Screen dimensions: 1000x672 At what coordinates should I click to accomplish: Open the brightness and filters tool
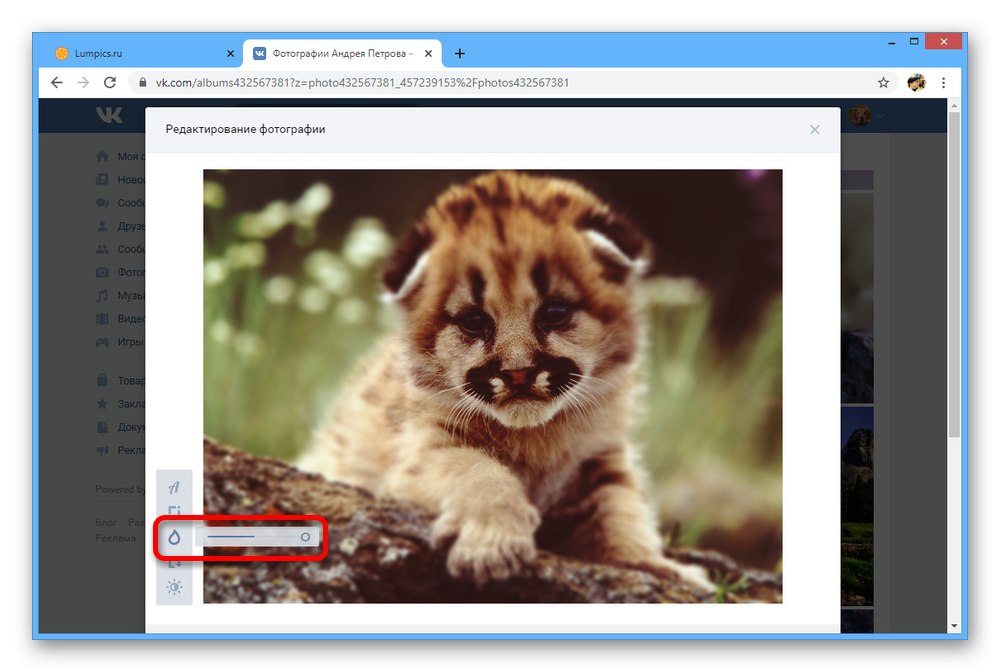coord(174,587)
